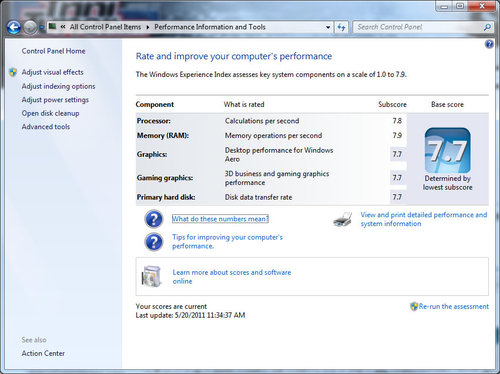Click the question icon beside Tips for improving

[154, 242]
